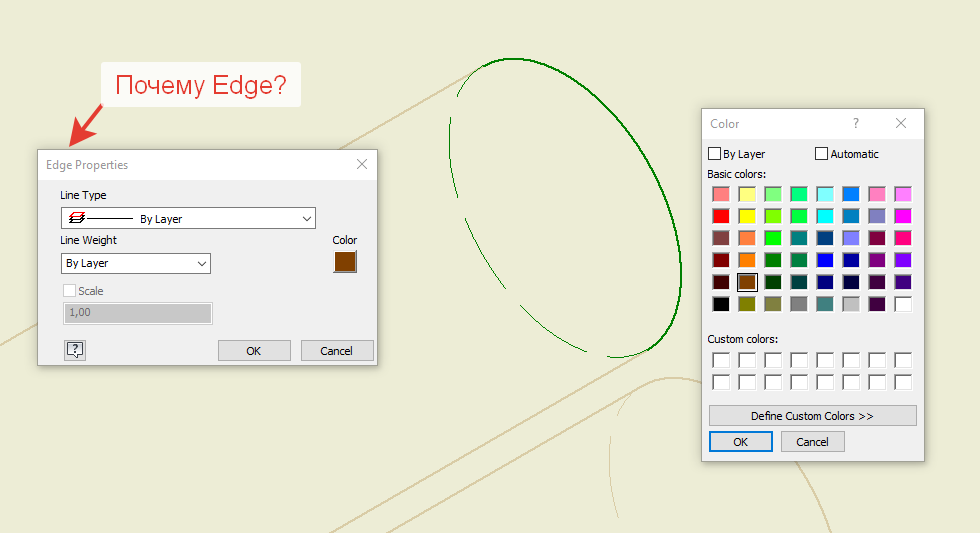Pick the light pink color in top row
Image resolution: width=980 pixels, height=533 pixels.
click(x=877, y=194)
